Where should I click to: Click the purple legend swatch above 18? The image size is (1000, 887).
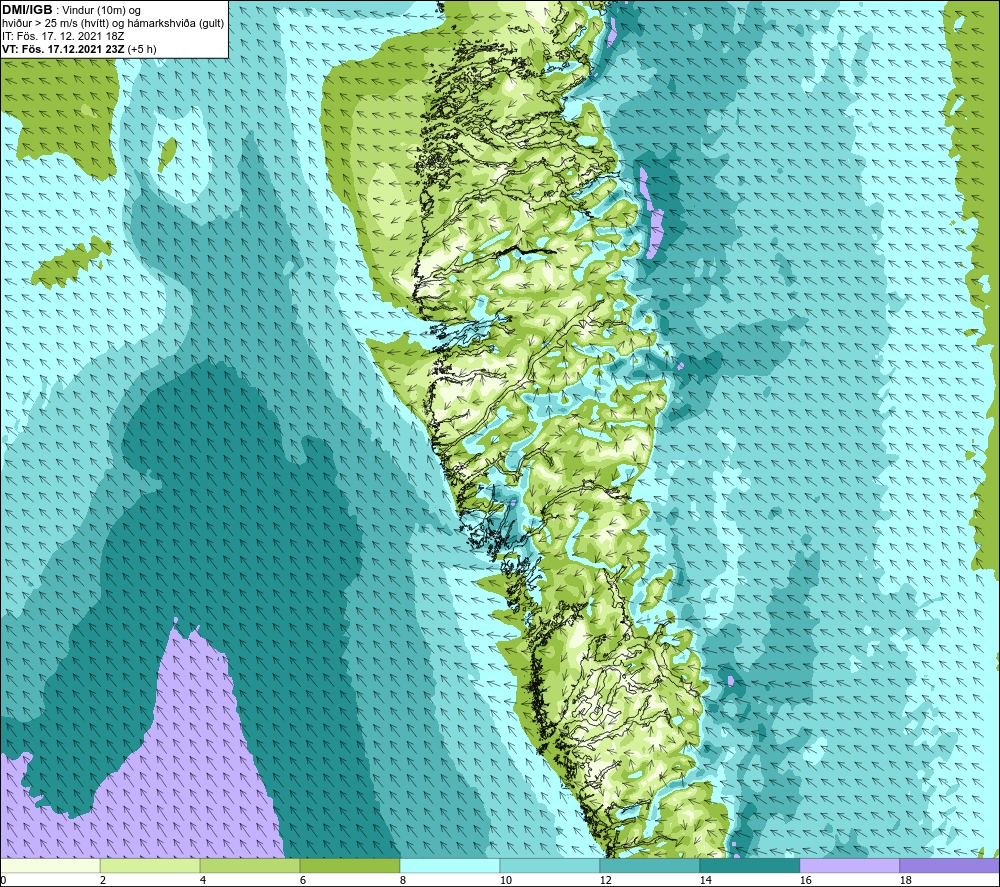coord(950,865)
